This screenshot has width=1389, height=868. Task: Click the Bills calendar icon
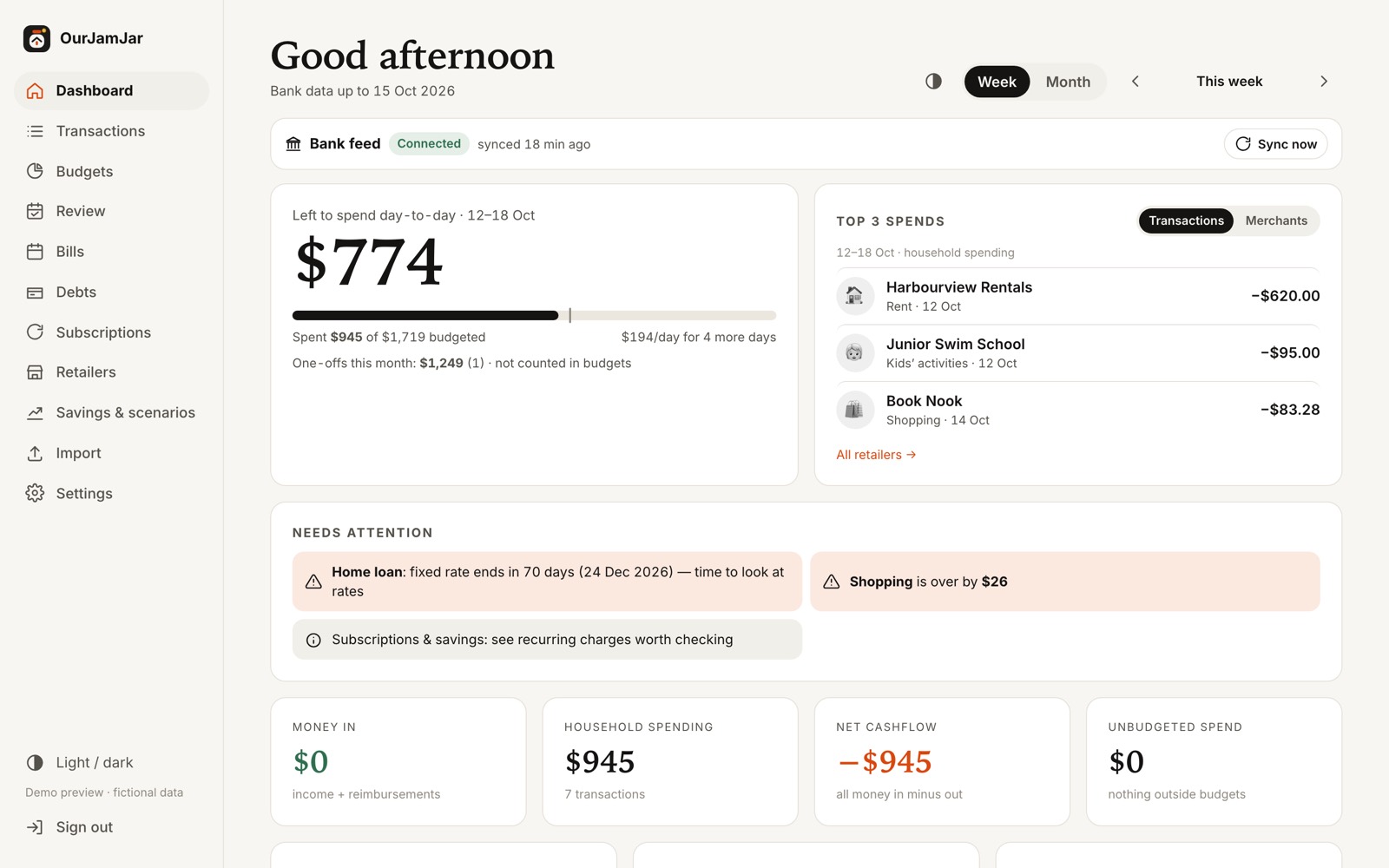(x=35, y=252)
